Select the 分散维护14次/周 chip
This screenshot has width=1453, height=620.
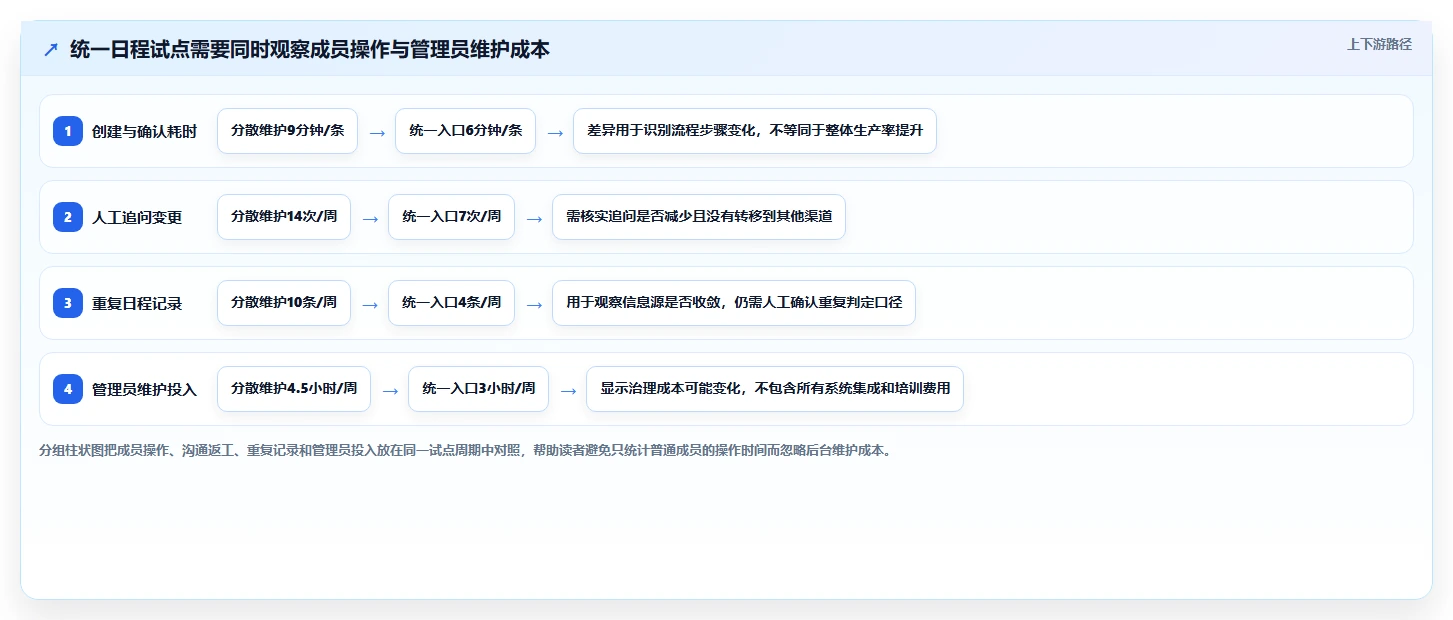[x=284, y=217]
